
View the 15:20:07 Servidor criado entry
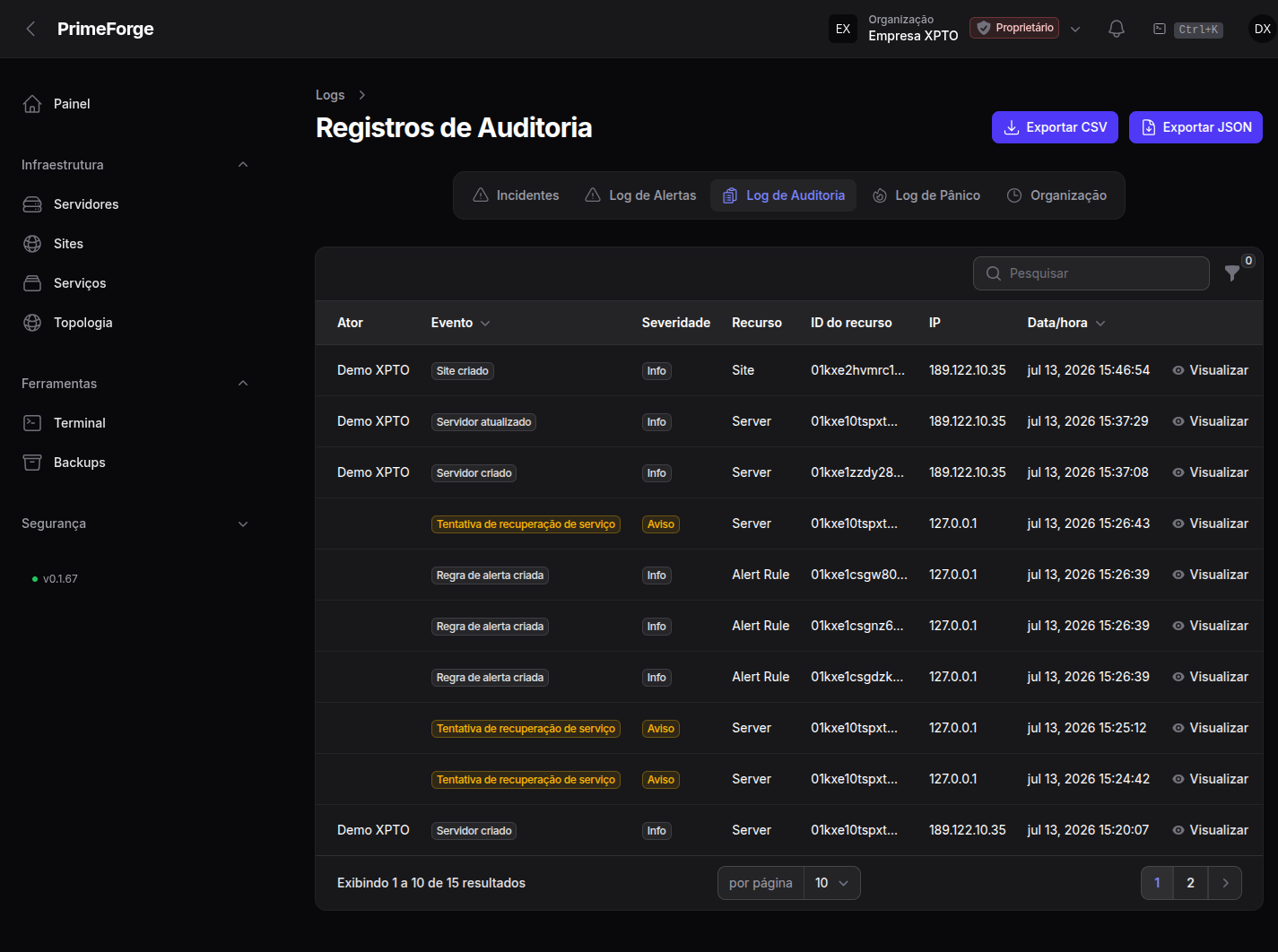pos(1210,830)
